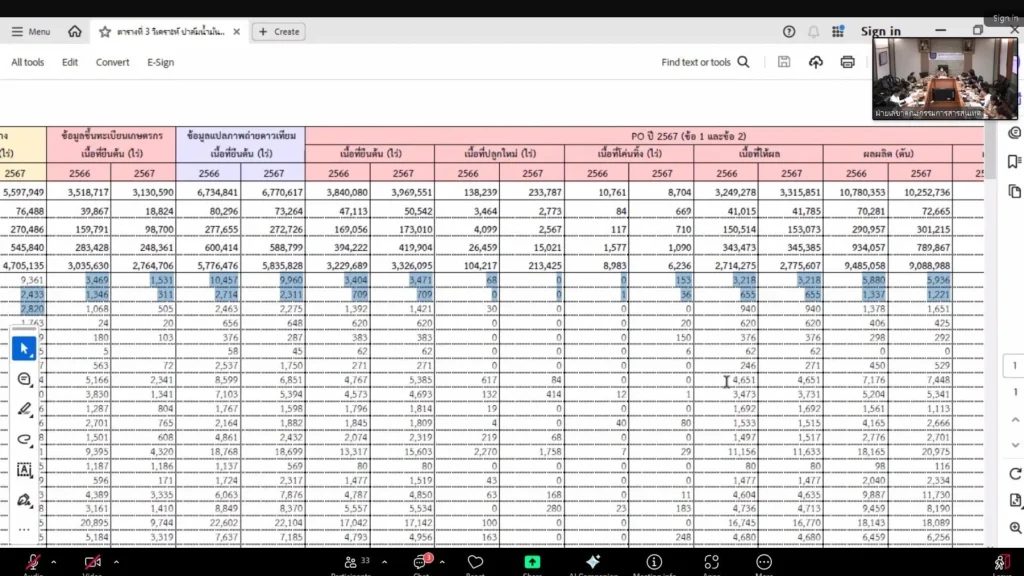Print the document with the printer icon

[848, 62]
